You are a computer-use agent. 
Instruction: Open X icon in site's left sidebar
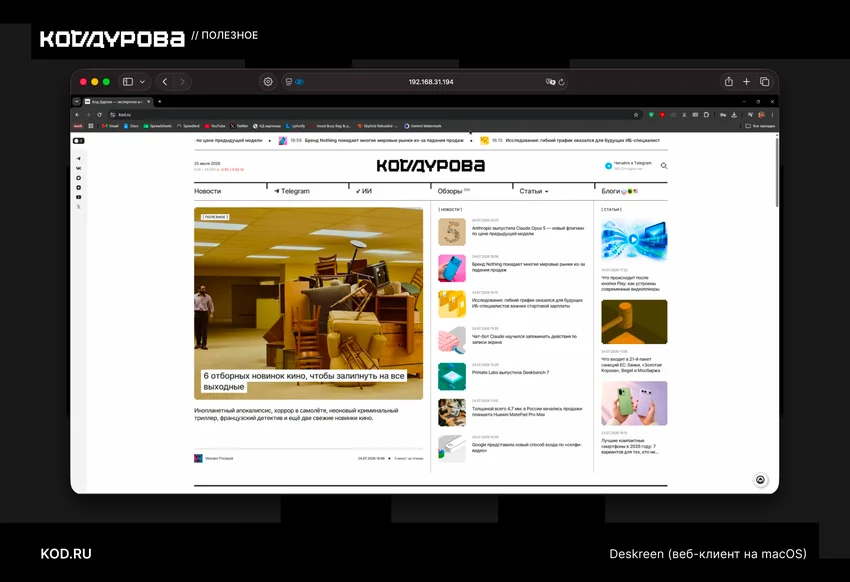coord(79,207)
